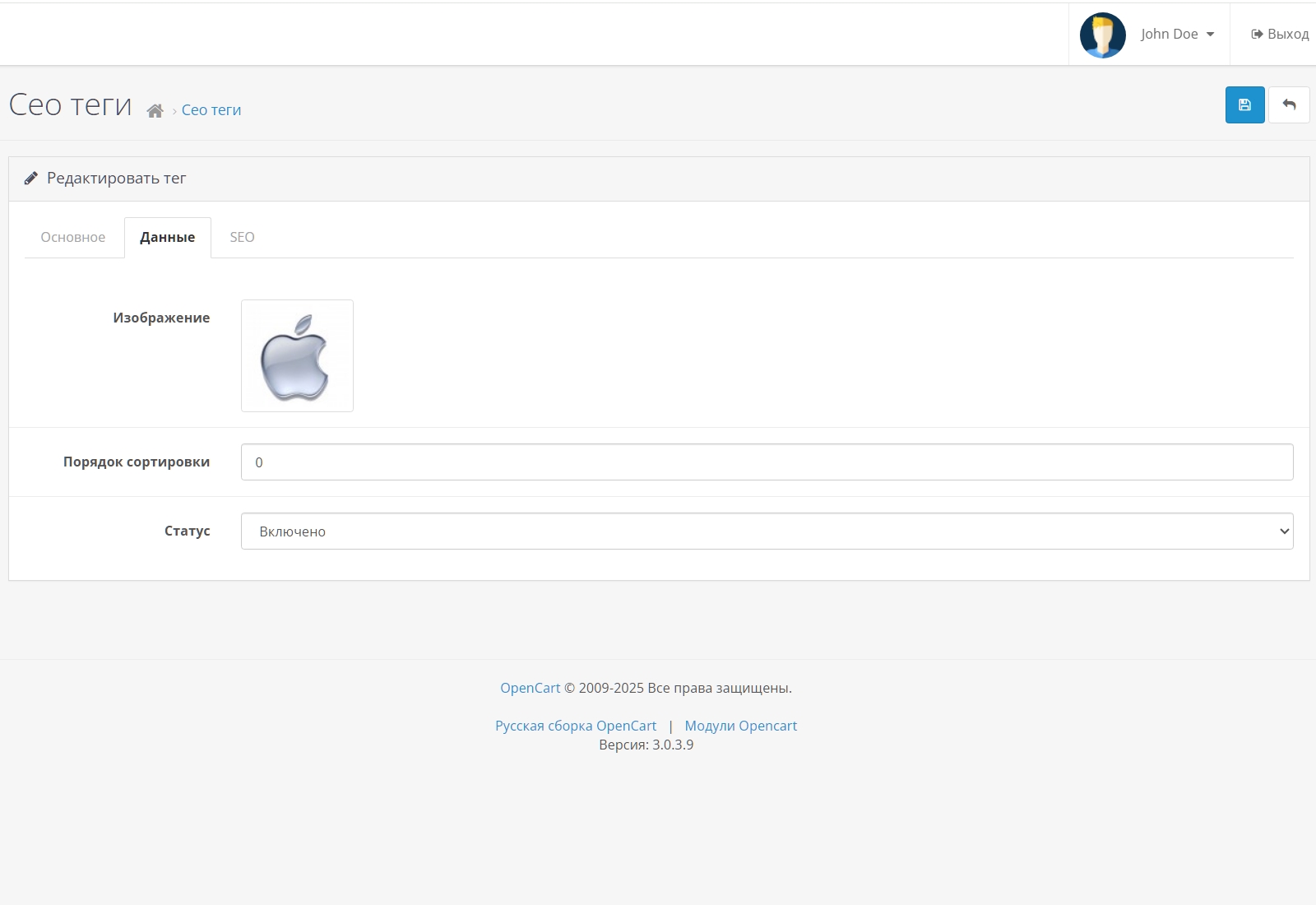
Task: Click John Doe's avatar picture
Action: (1102, 35)
